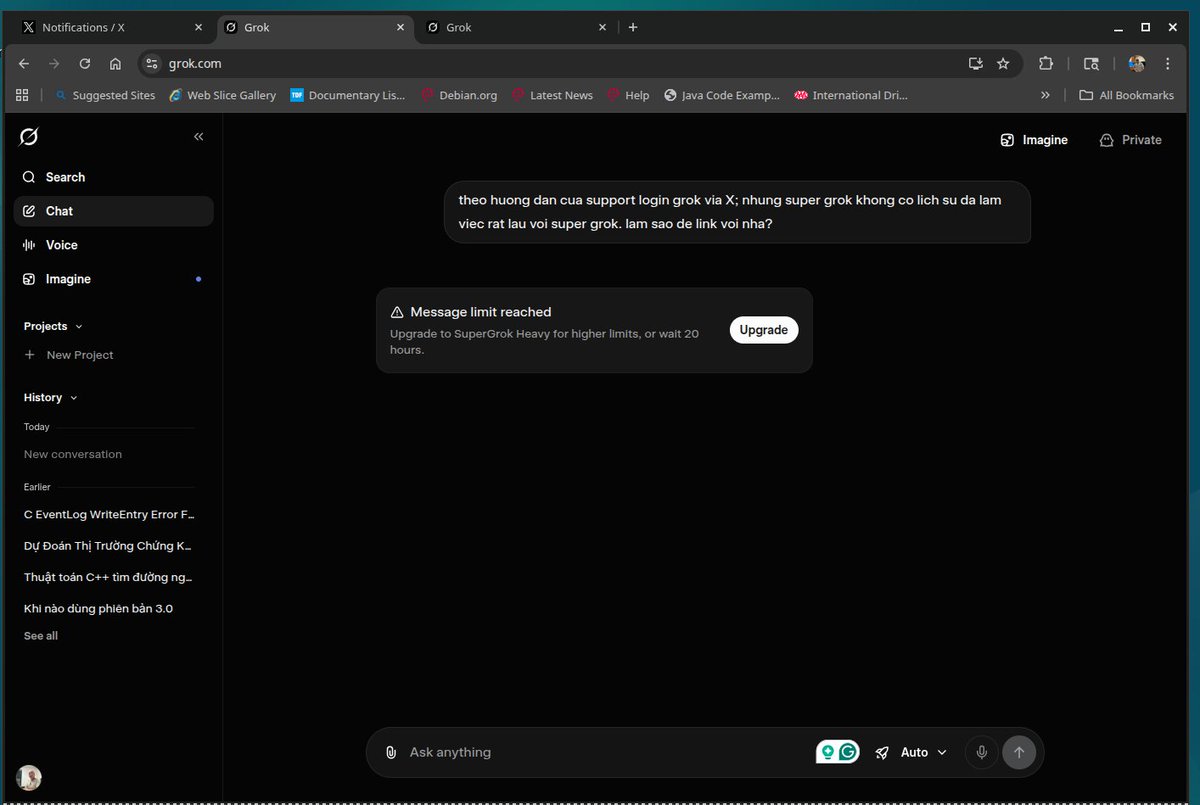1200x805 pixels.
Task: Open Voice mode in the sidebar
Action: pyautogui.click(x=113, y=245)
